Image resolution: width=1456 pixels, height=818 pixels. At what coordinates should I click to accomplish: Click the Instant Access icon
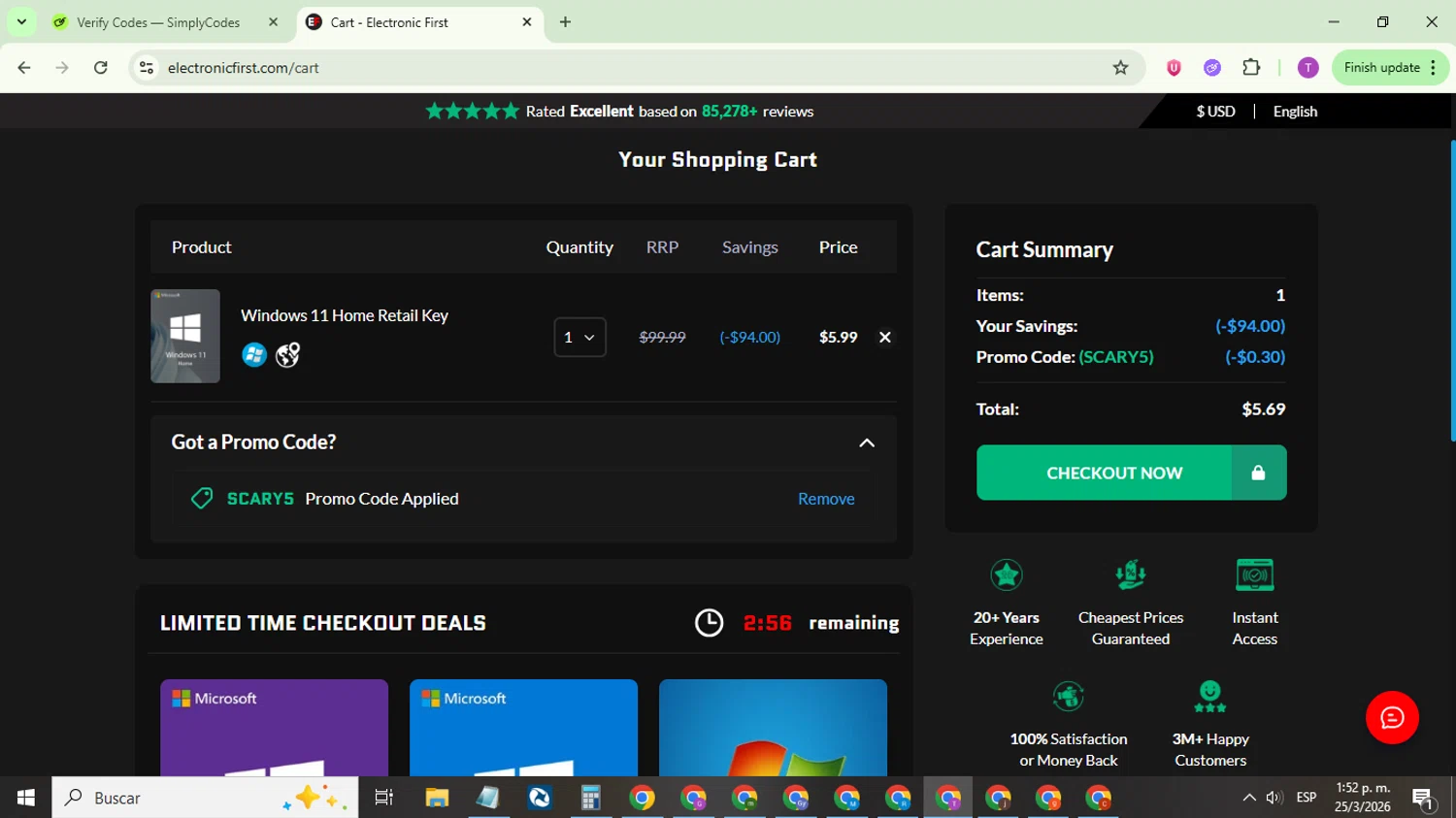coord(1255,575)
